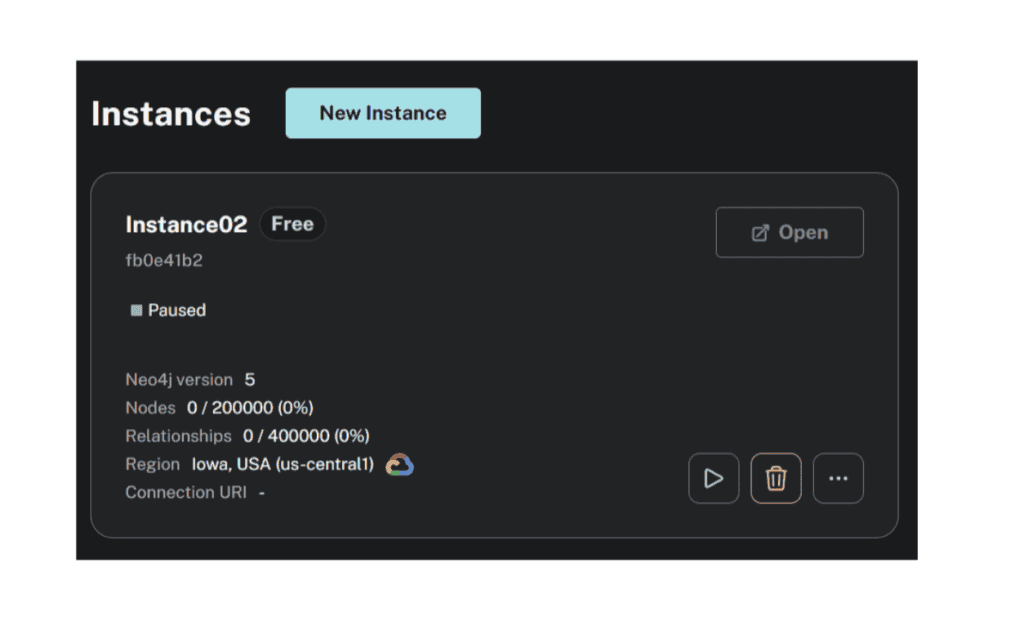Click the Nodes value 0 / 200000 (0%)
1024x639 pixels.
click(250, 408)
